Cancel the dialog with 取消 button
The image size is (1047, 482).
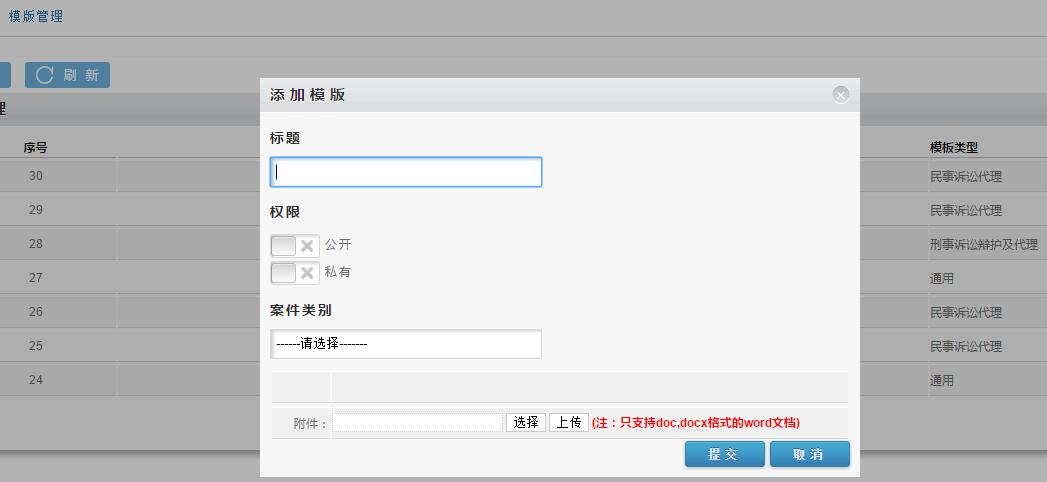pos(809,454)
